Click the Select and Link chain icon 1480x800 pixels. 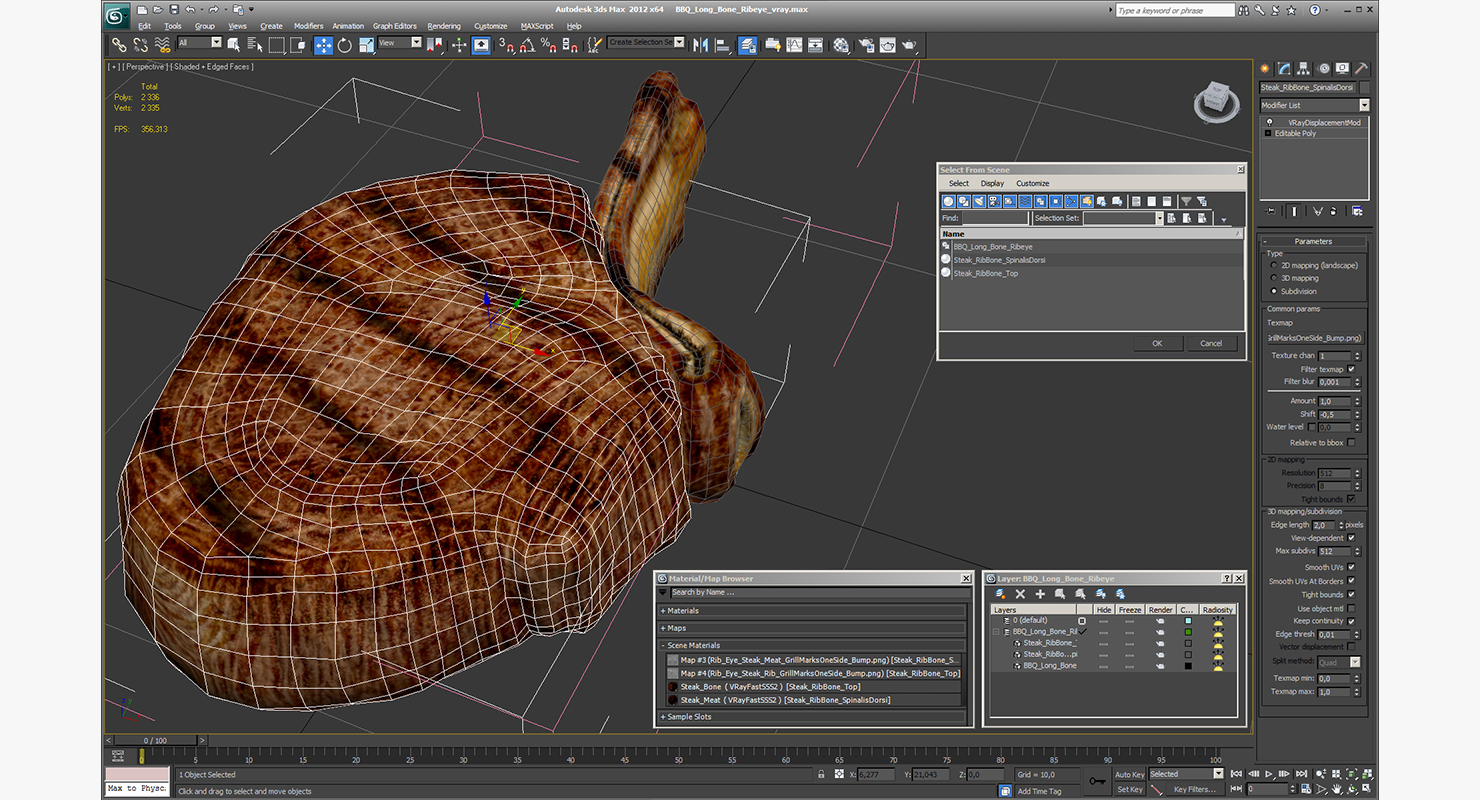[119, 45]
